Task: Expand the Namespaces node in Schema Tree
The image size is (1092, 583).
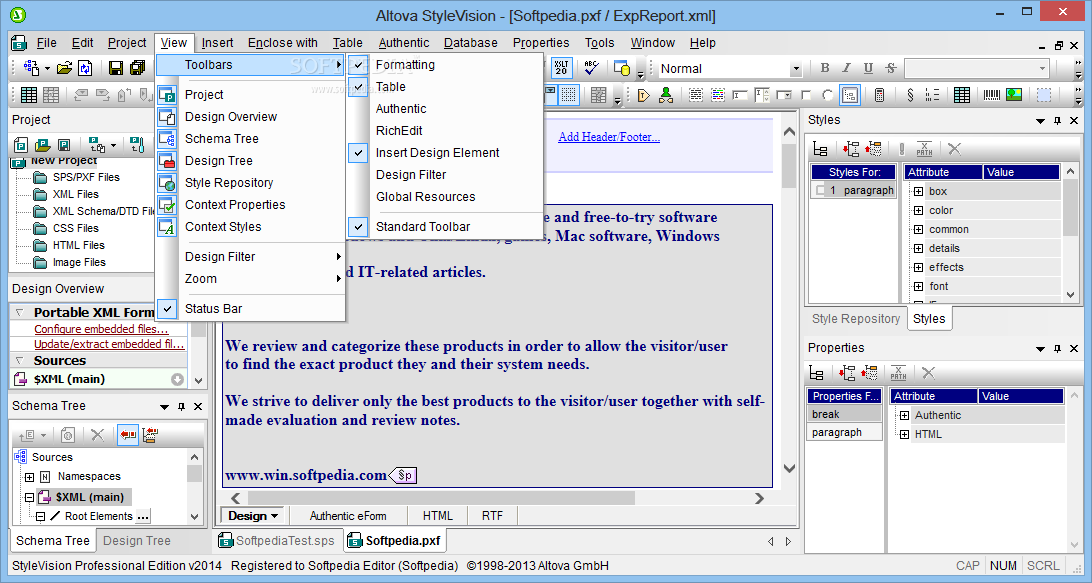Action: (29, 477)
